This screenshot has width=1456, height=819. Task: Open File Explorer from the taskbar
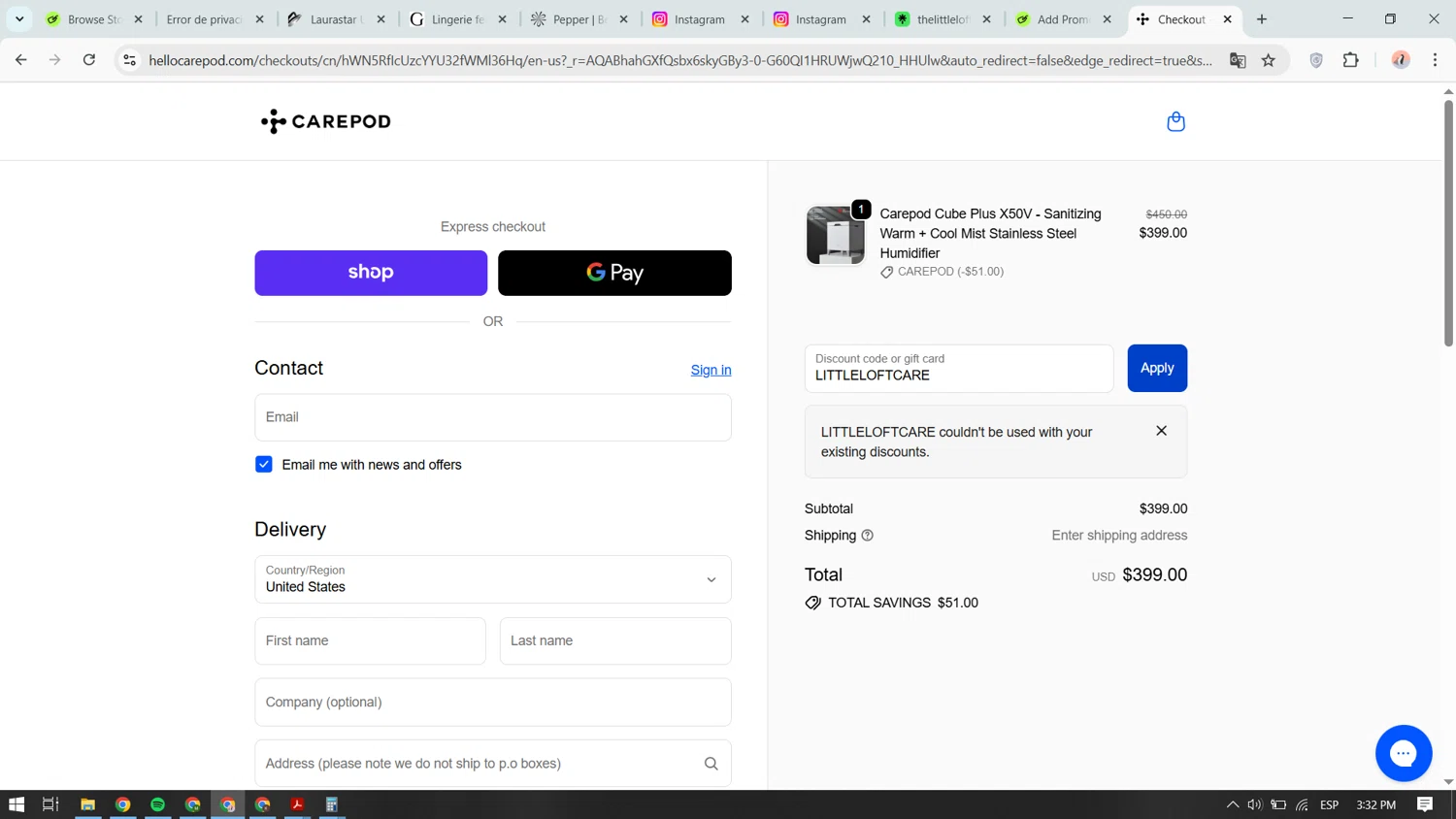87,804
